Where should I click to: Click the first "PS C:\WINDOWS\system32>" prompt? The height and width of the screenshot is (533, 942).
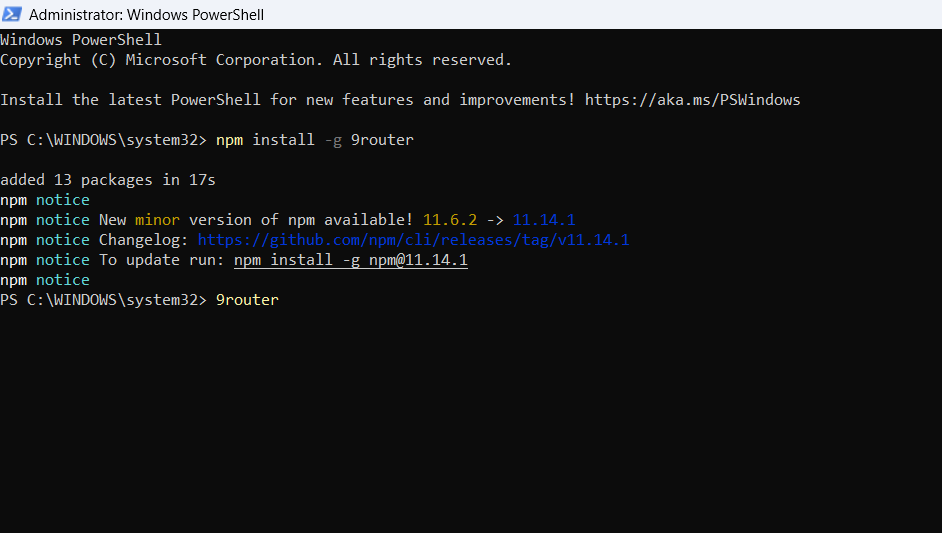103,140
